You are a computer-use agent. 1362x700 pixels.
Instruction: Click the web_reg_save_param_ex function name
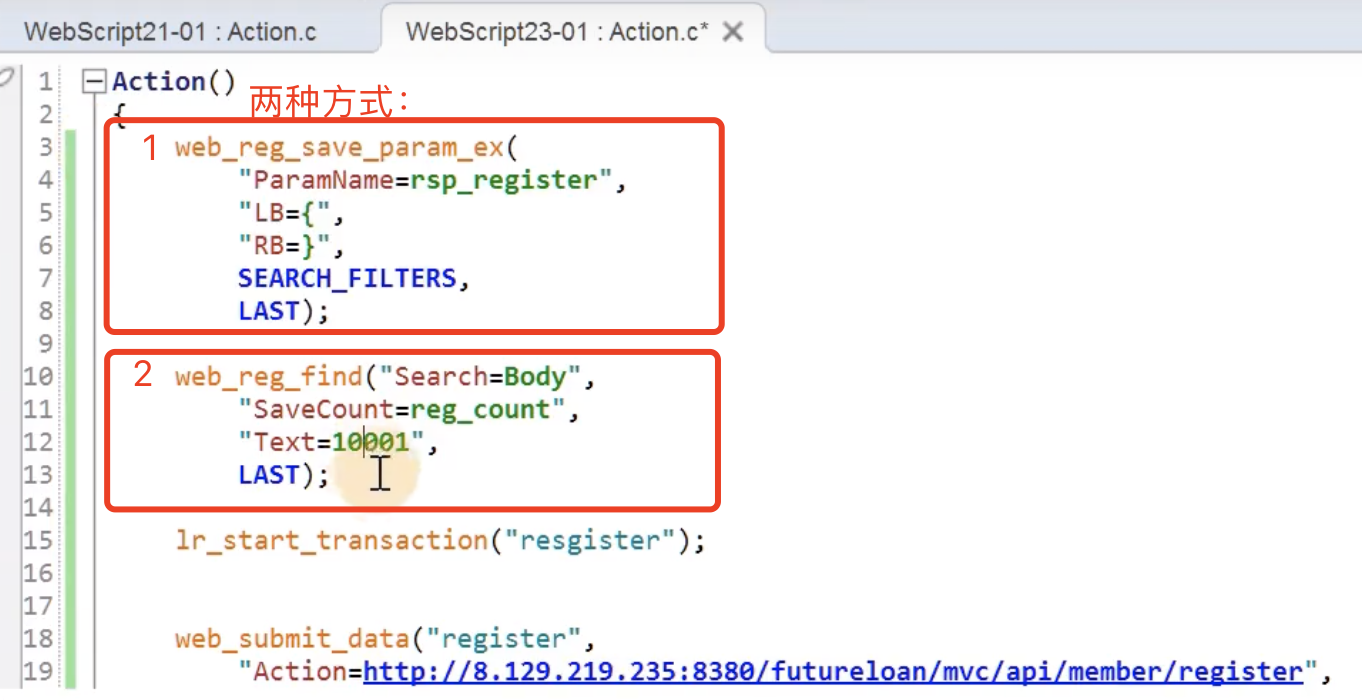click(x=340, y=147)
